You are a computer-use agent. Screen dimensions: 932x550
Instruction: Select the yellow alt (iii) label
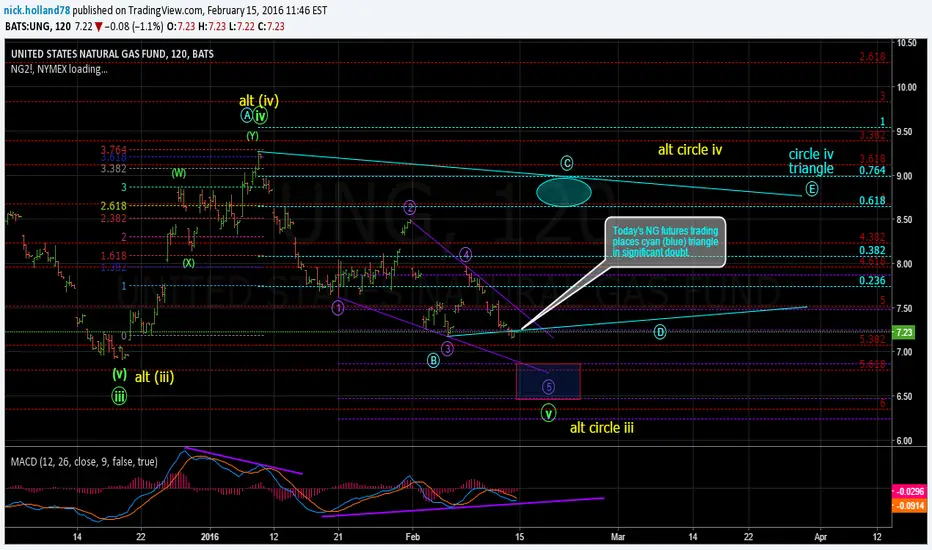[154, 377]
